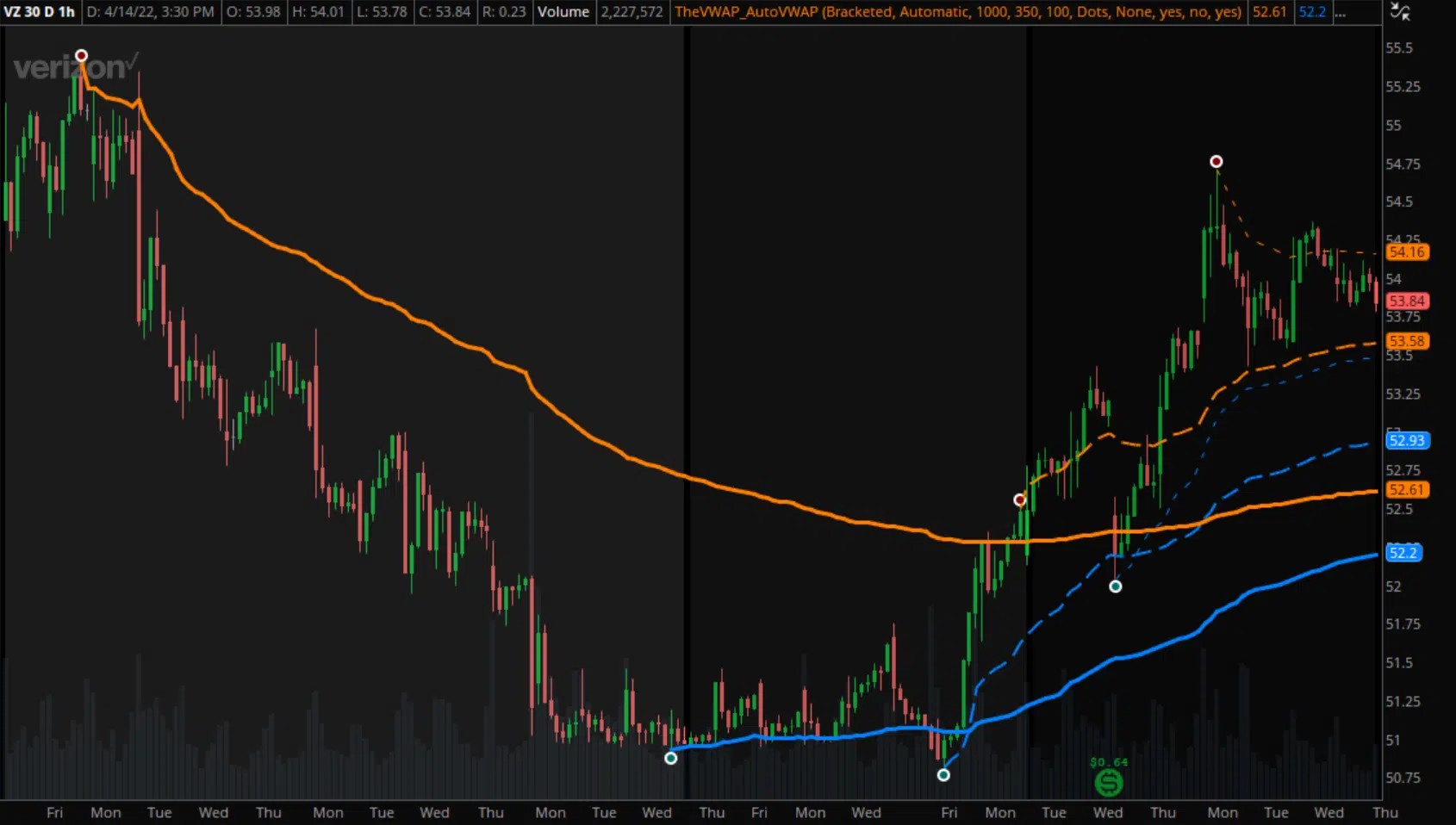The width and height of the screenshot is (1456, 825).
Task: Click the orange 54.16 price bubble
Action: point(1407,252)
